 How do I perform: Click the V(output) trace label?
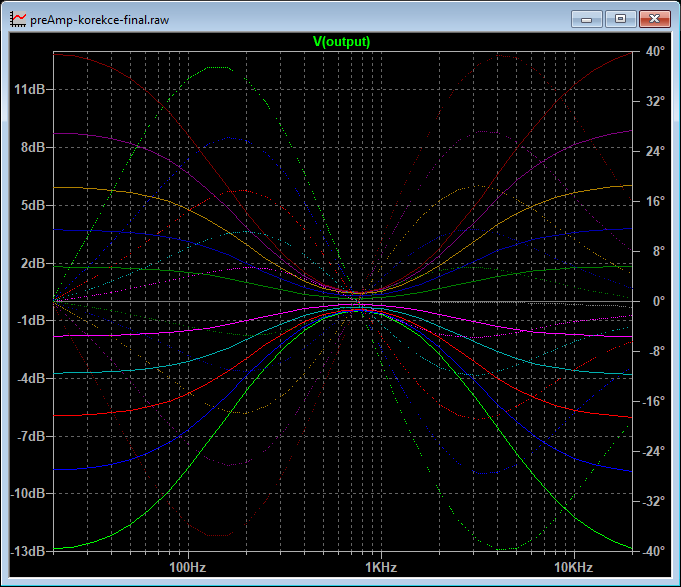pos(341,42)
